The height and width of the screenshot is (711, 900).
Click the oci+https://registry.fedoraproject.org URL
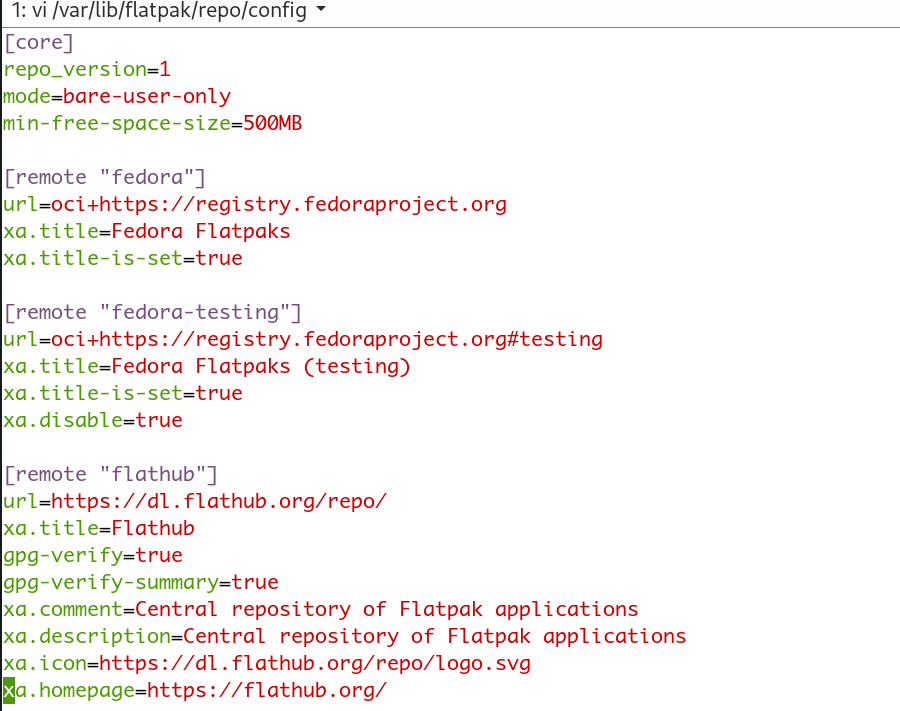[279, 204]
